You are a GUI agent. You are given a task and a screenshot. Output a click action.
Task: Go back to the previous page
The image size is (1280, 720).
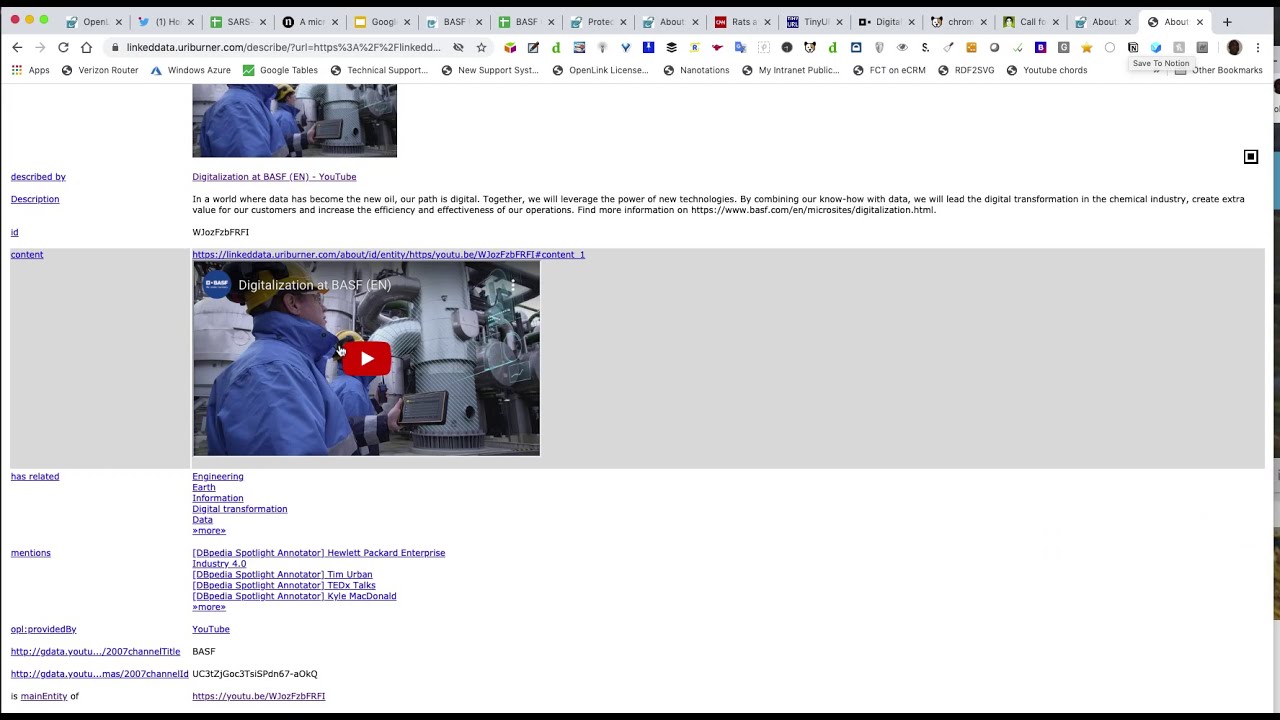point(17,47)
